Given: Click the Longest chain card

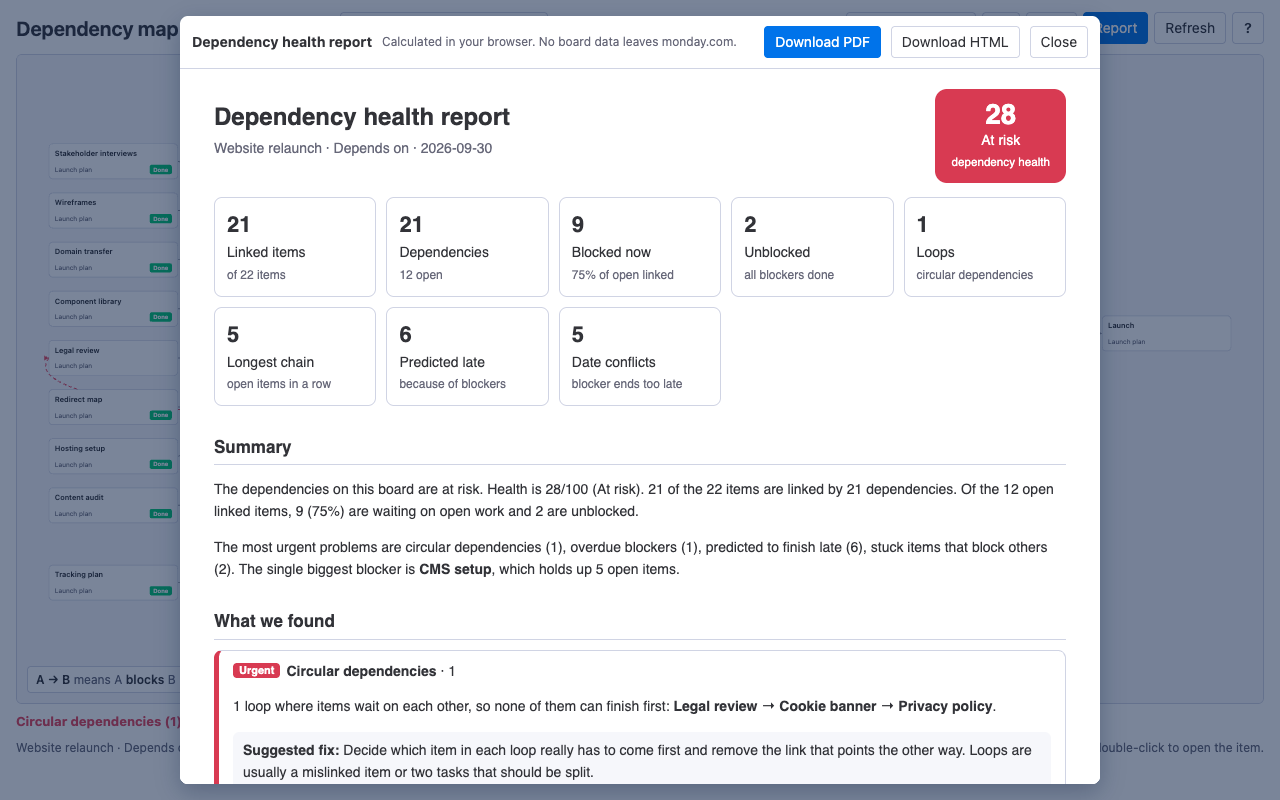Looking at the screenshot, I should pyautogui.click(x=295, y=356).
